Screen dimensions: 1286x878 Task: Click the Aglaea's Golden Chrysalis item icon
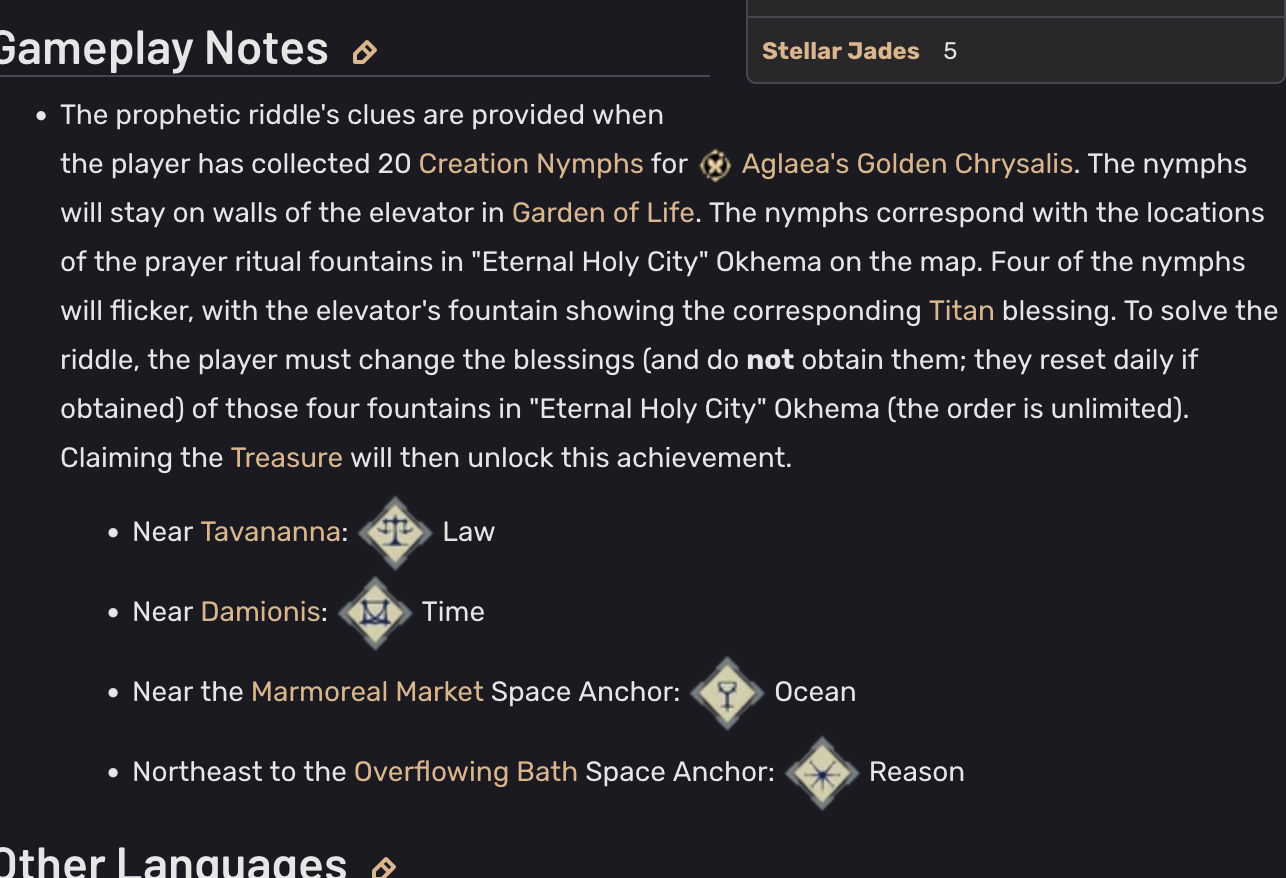715,165
